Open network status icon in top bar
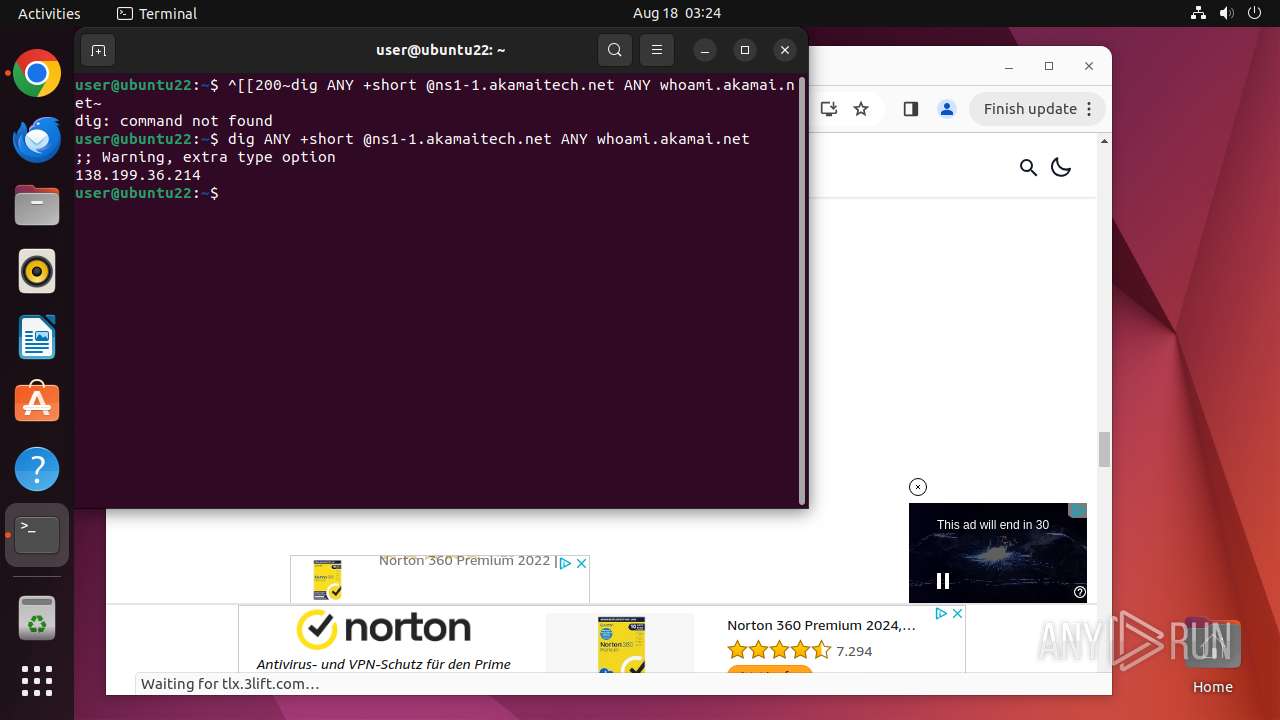The height and width of the screenshot is (720, 1280). point(1199,13)
